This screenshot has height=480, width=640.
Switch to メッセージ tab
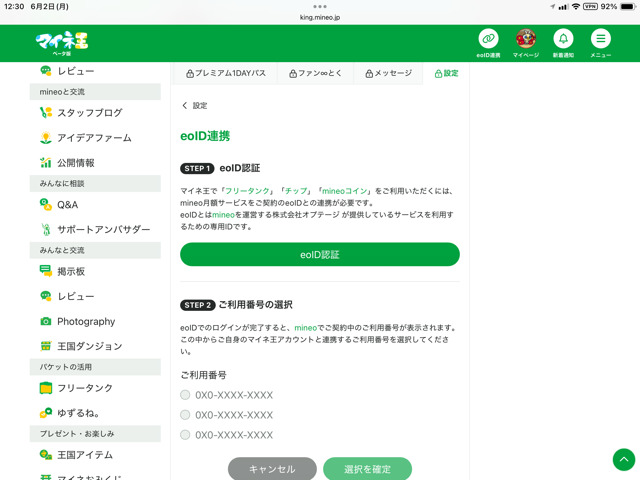pyautogui.click(x=388, y=73)
